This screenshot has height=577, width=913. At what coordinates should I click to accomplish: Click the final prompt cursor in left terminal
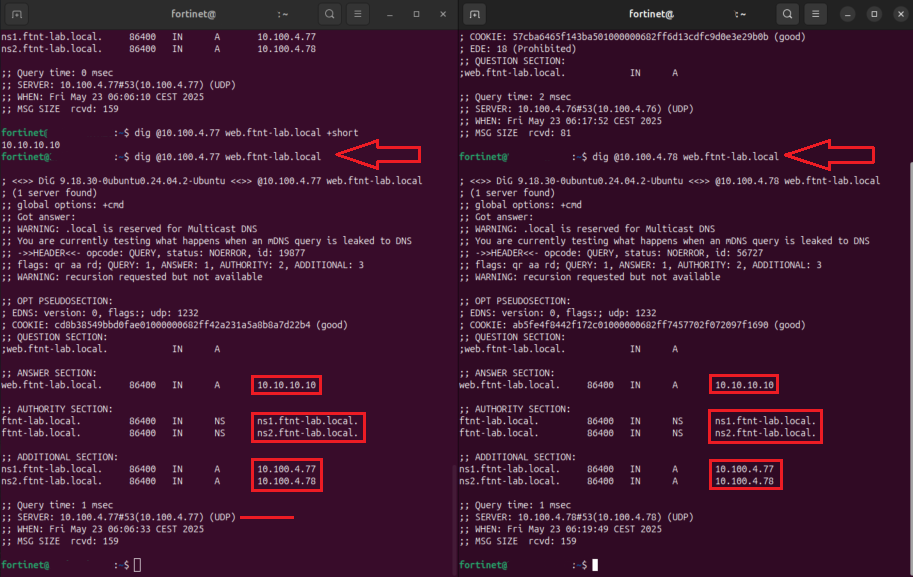[x=137, y=565]
